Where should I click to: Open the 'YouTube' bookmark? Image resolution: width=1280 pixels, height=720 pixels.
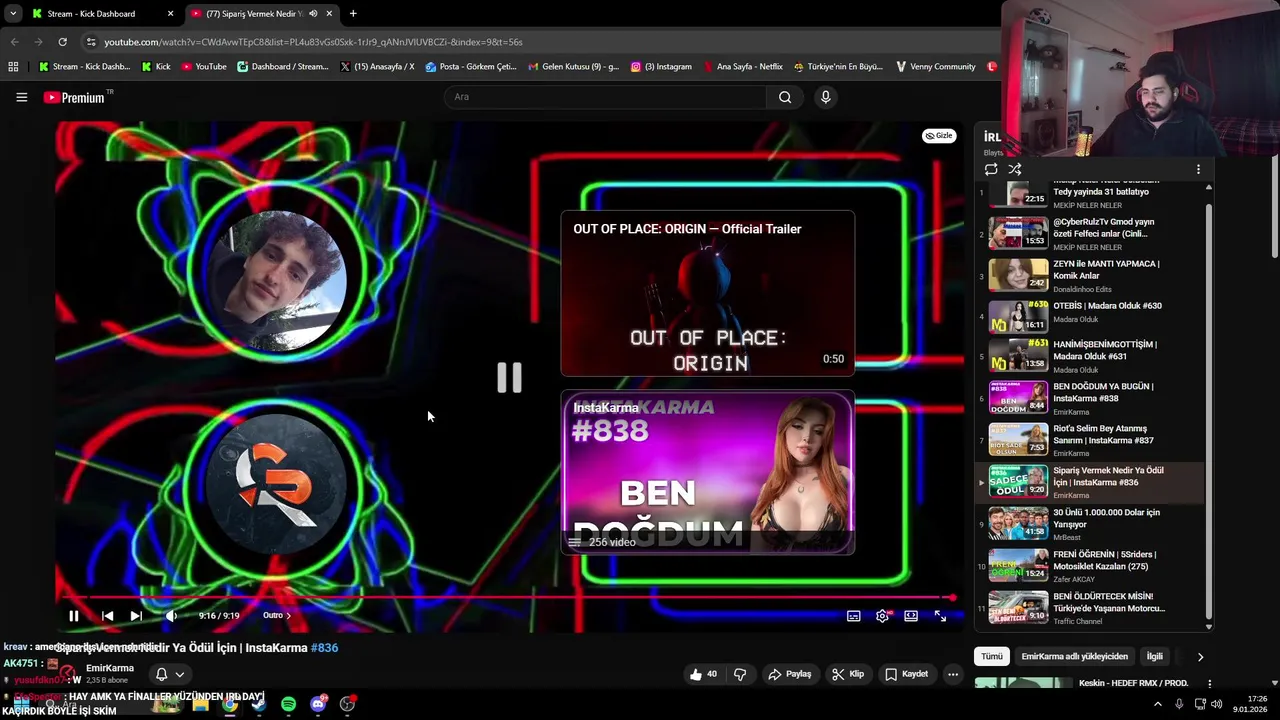[x=204, y=67]
